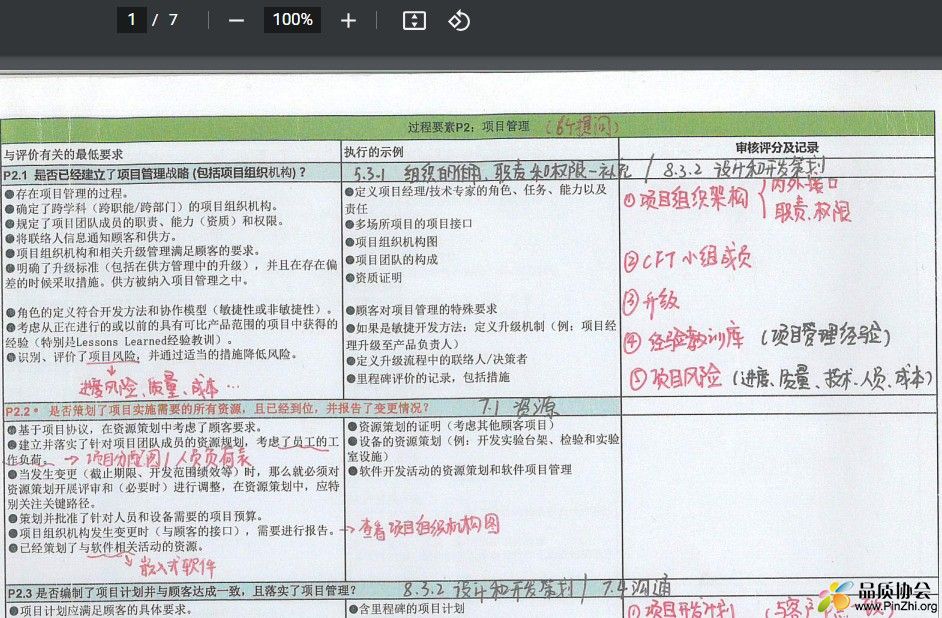Screen dimensions: 942x618
Task: Click the 100% zoom level field
Action: click(292, 20)
